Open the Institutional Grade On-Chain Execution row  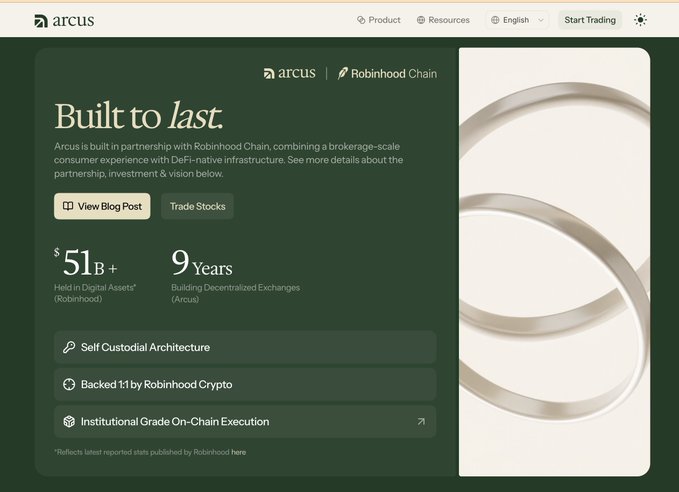click(245, 421)
